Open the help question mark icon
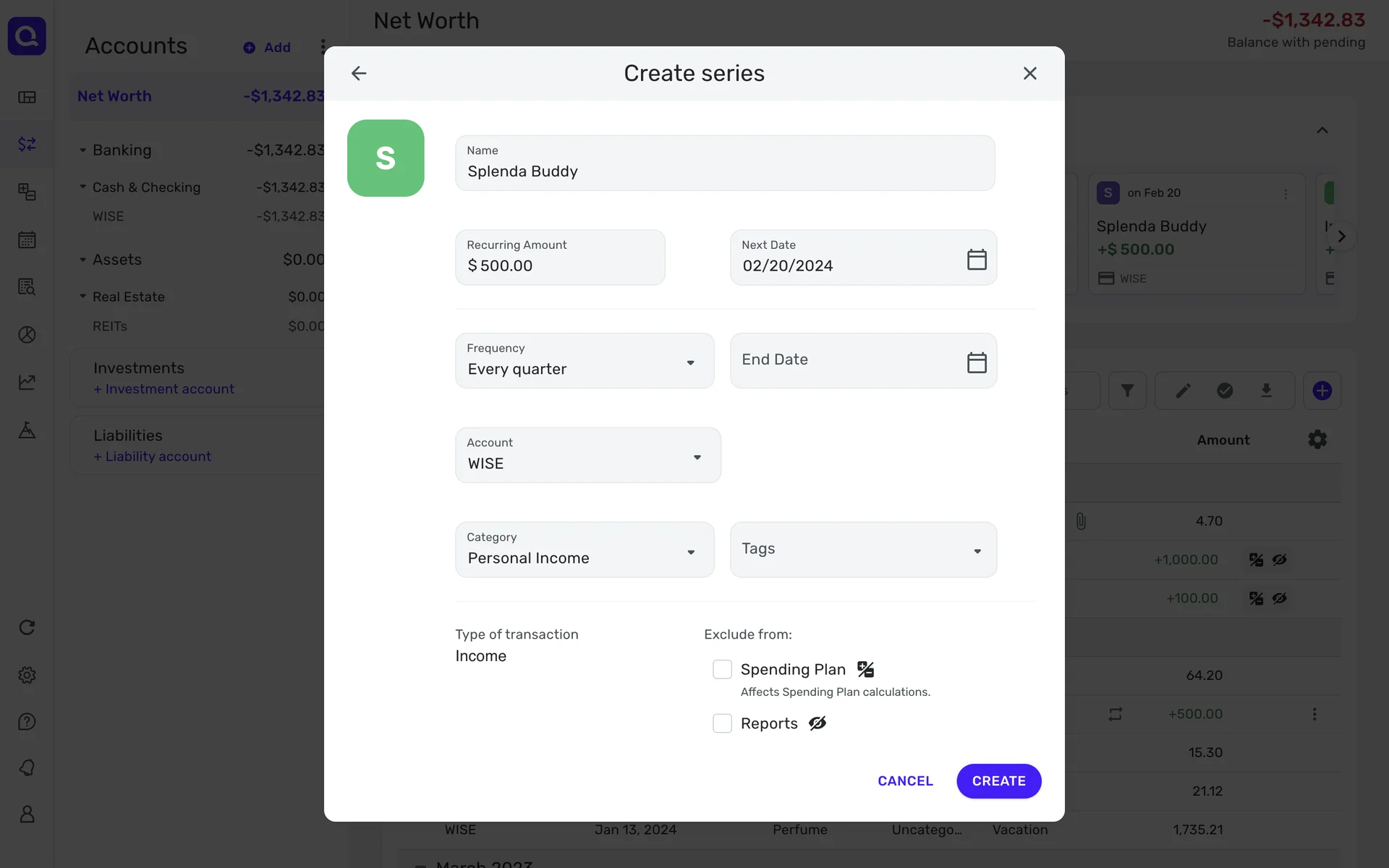Image resolution: width=1389 pixels, height=868 pixels. [x=27, y=722]
